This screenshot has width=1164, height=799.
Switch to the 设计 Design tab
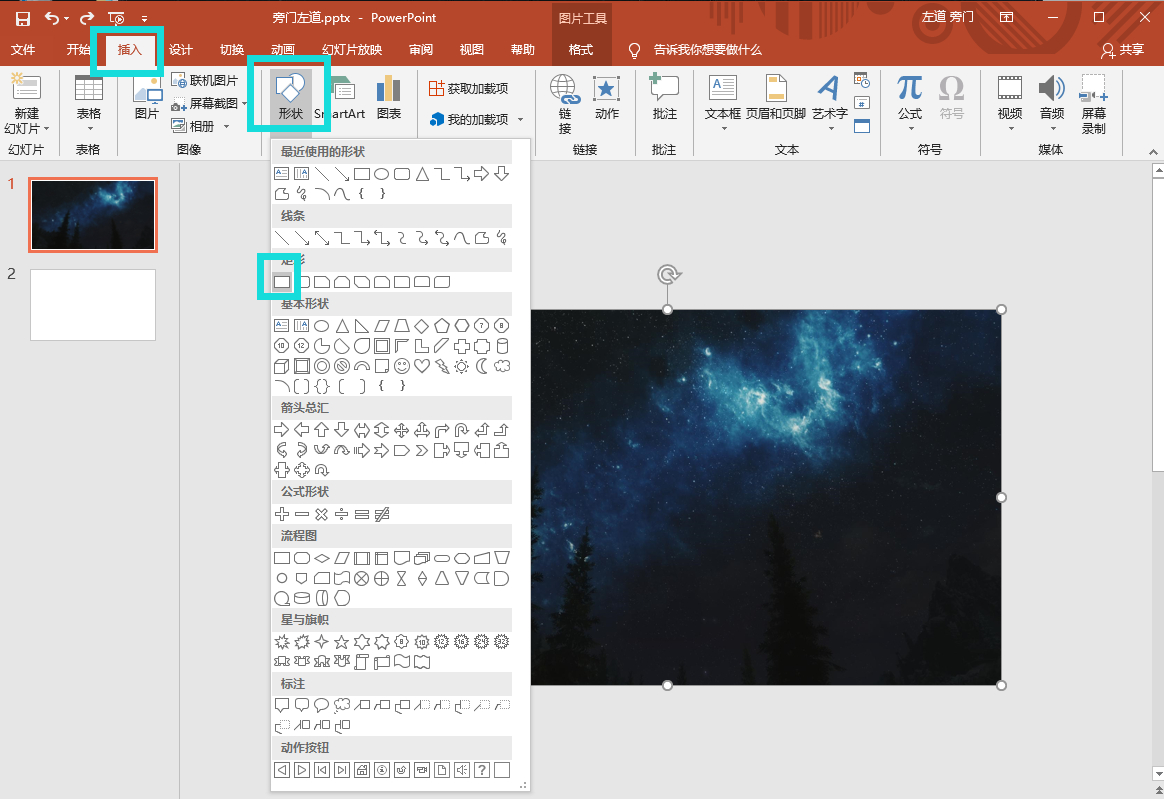(180, 50)
